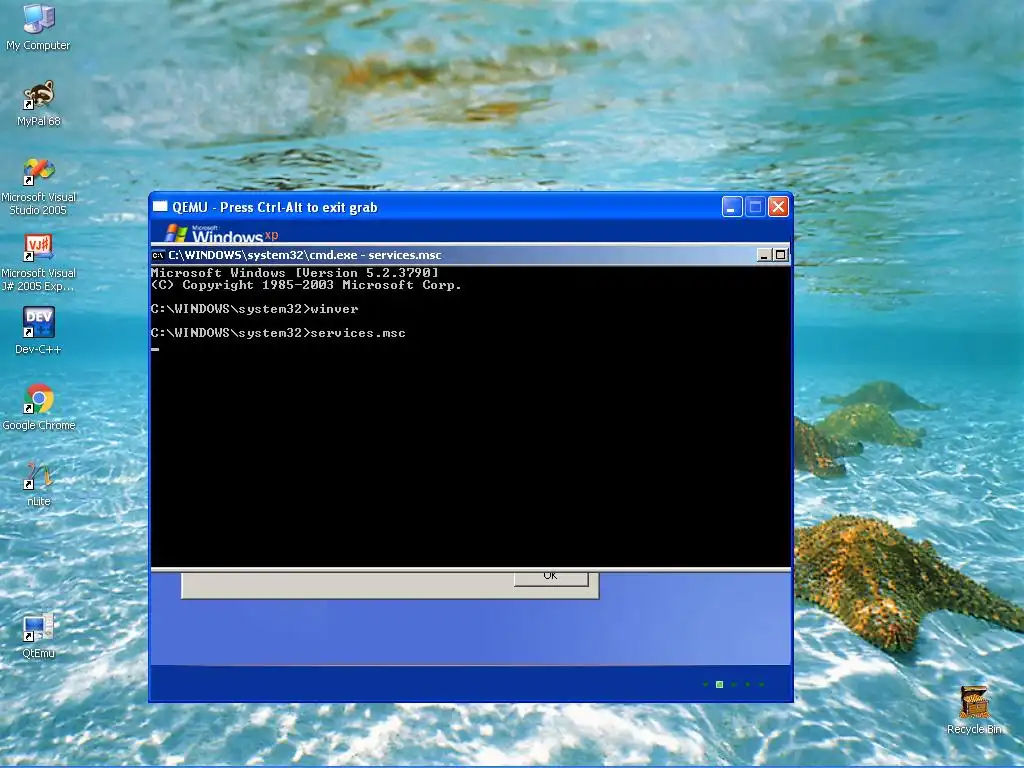Minimize the QEMU window
This screenshot has height=768, width=1024.
pos(731,207)
